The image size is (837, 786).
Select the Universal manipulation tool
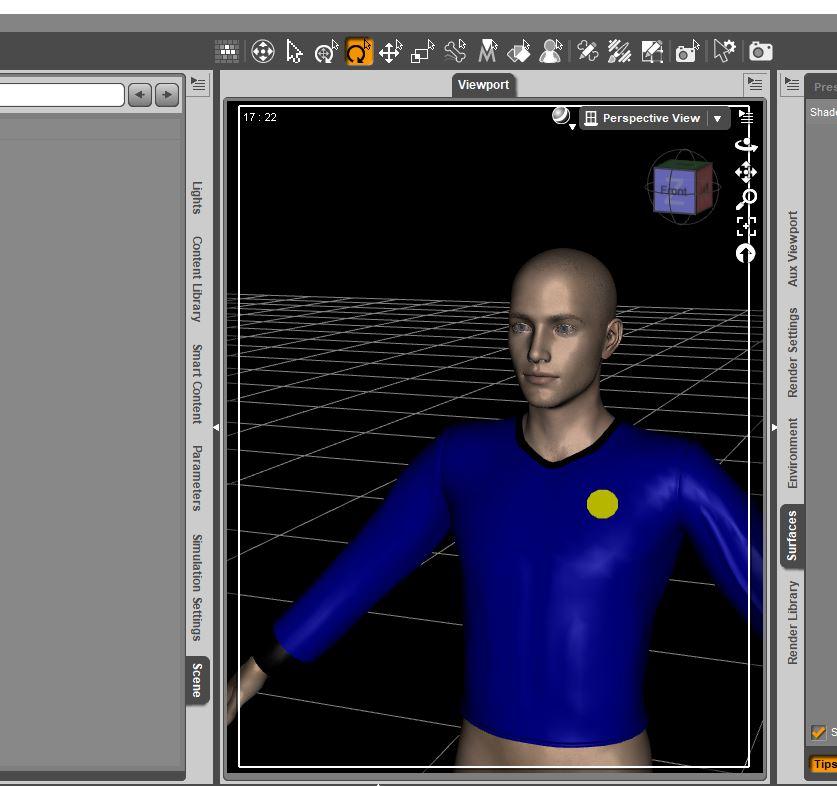pyautogui.click(x=326, y=52)
